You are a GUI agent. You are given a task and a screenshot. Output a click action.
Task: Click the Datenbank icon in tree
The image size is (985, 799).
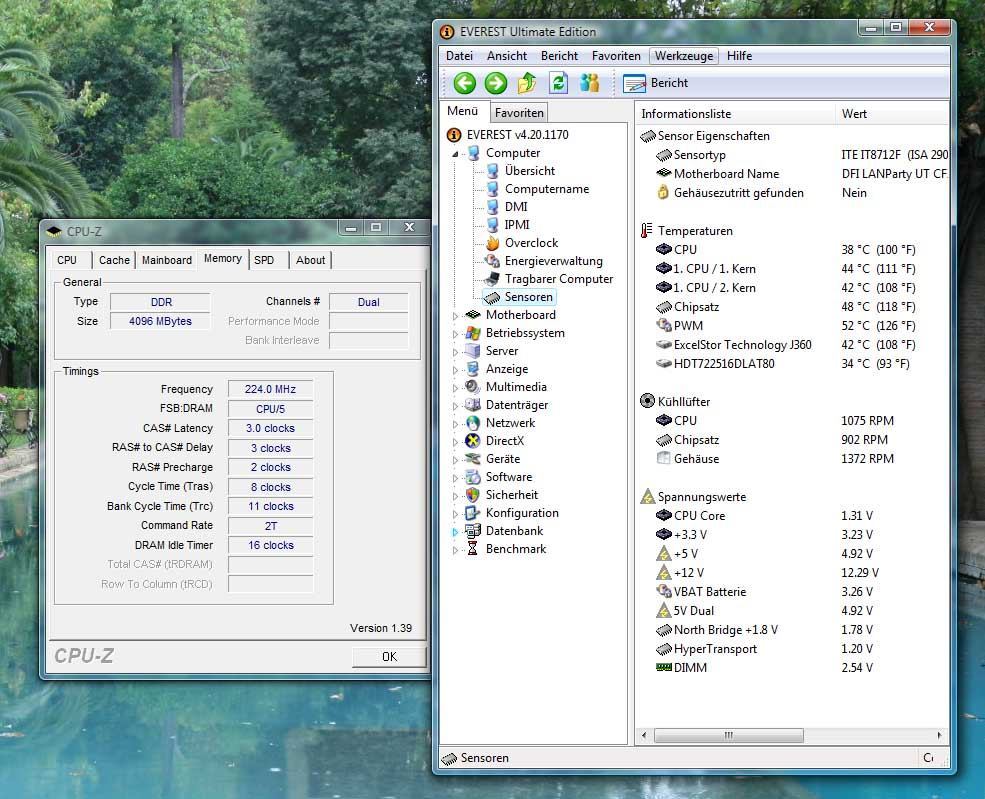point(473,531)
